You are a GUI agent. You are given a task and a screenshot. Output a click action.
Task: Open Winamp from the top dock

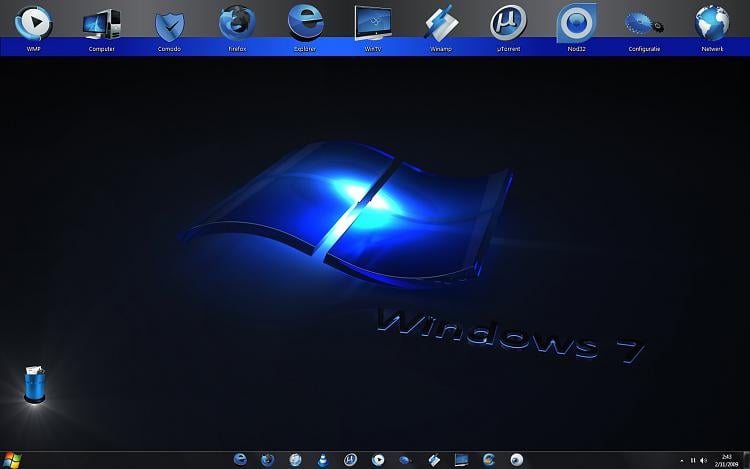pyautogui.click(x=441, y=23)
